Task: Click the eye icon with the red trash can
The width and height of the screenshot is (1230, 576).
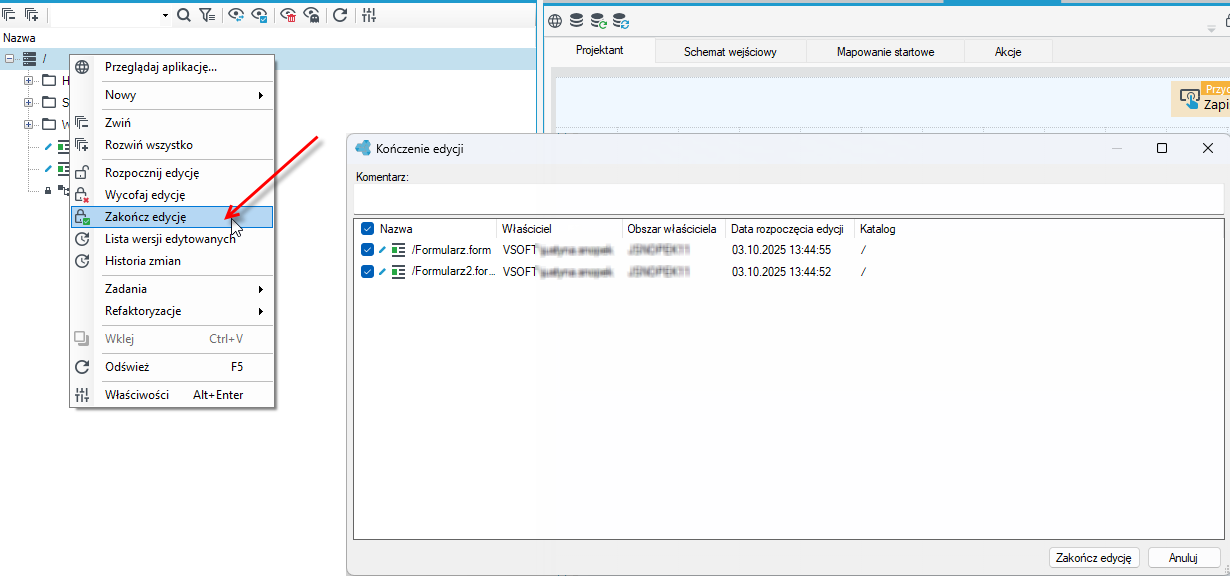Action: click(289, 15)
